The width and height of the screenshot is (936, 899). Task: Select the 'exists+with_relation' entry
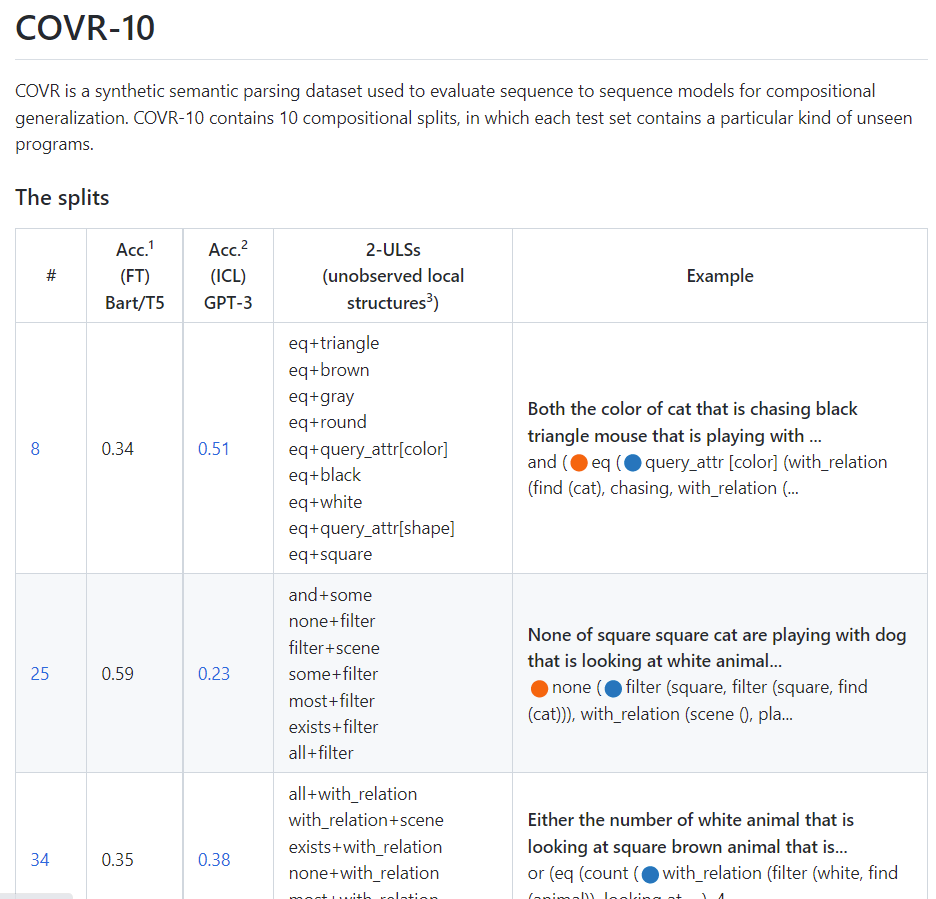(365, 847)
